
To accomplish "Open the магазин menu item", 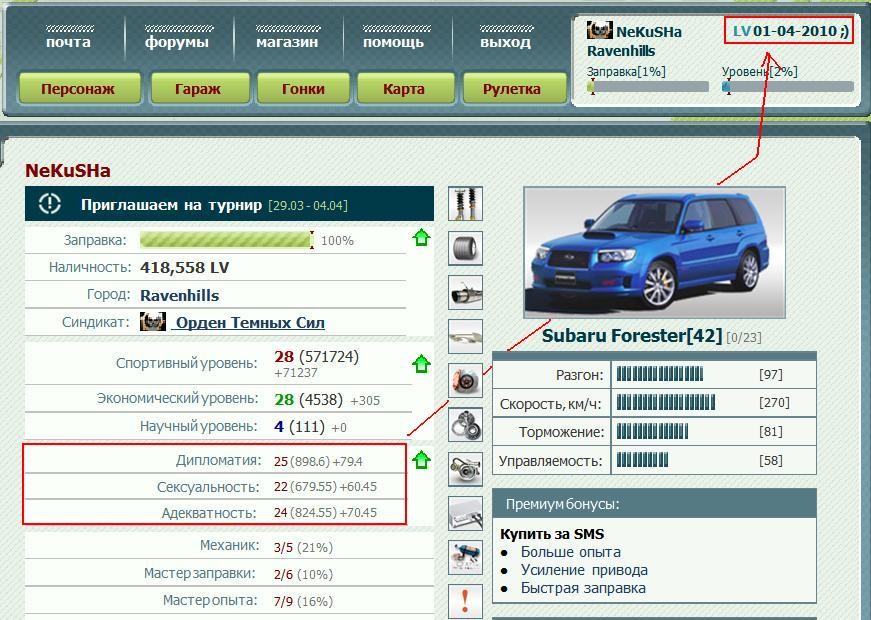I will 287,42.
